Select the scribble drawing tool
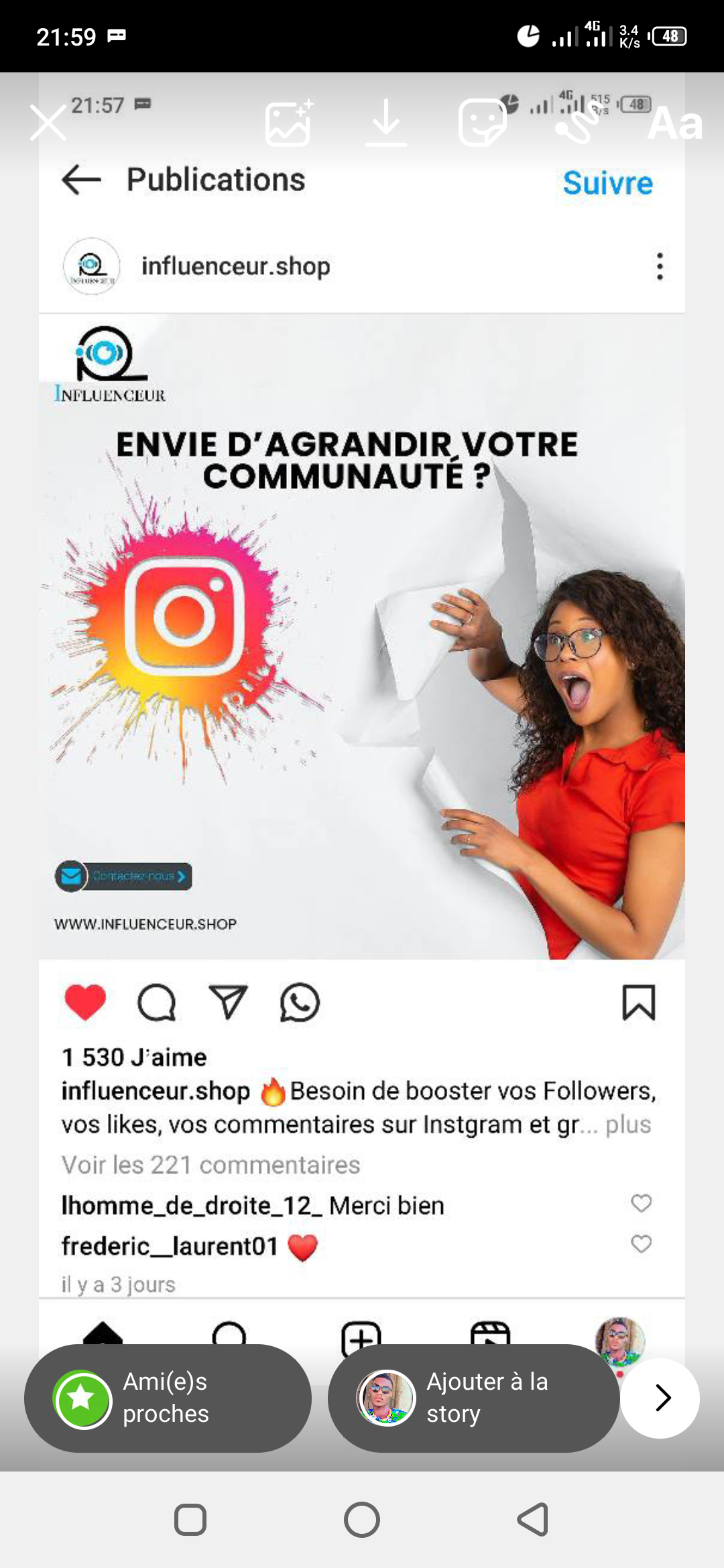Viewport: 724px width, 1568px height. pos(577,123)
